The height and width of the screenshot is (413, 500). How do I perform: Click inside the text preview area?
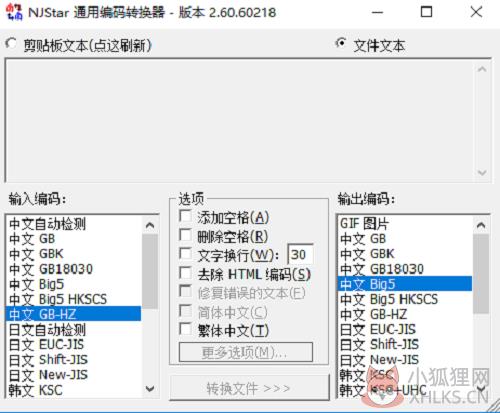click(240, 121)
